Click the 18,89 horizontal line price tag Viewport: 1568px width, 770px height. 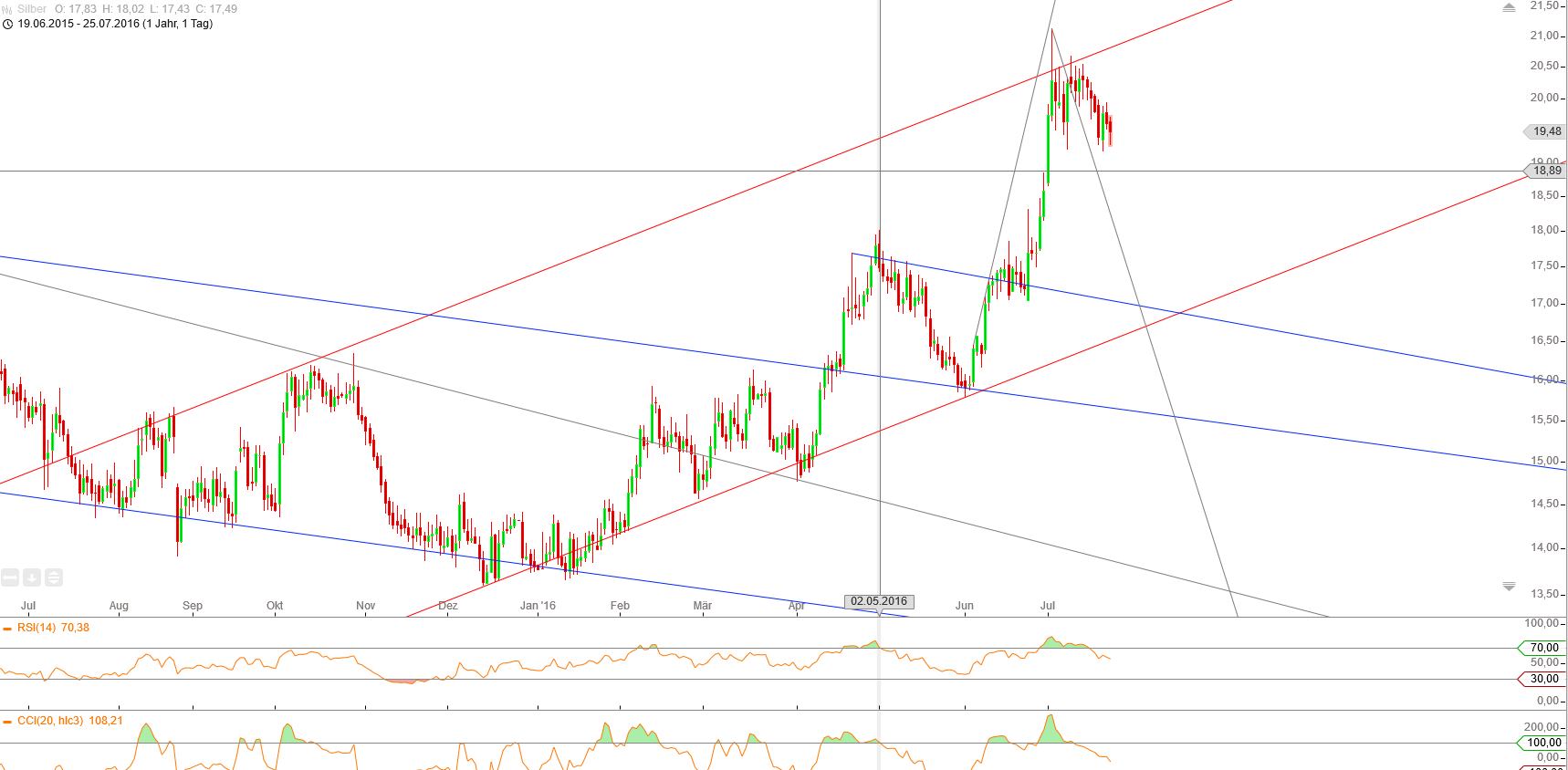pos(1545,171)
